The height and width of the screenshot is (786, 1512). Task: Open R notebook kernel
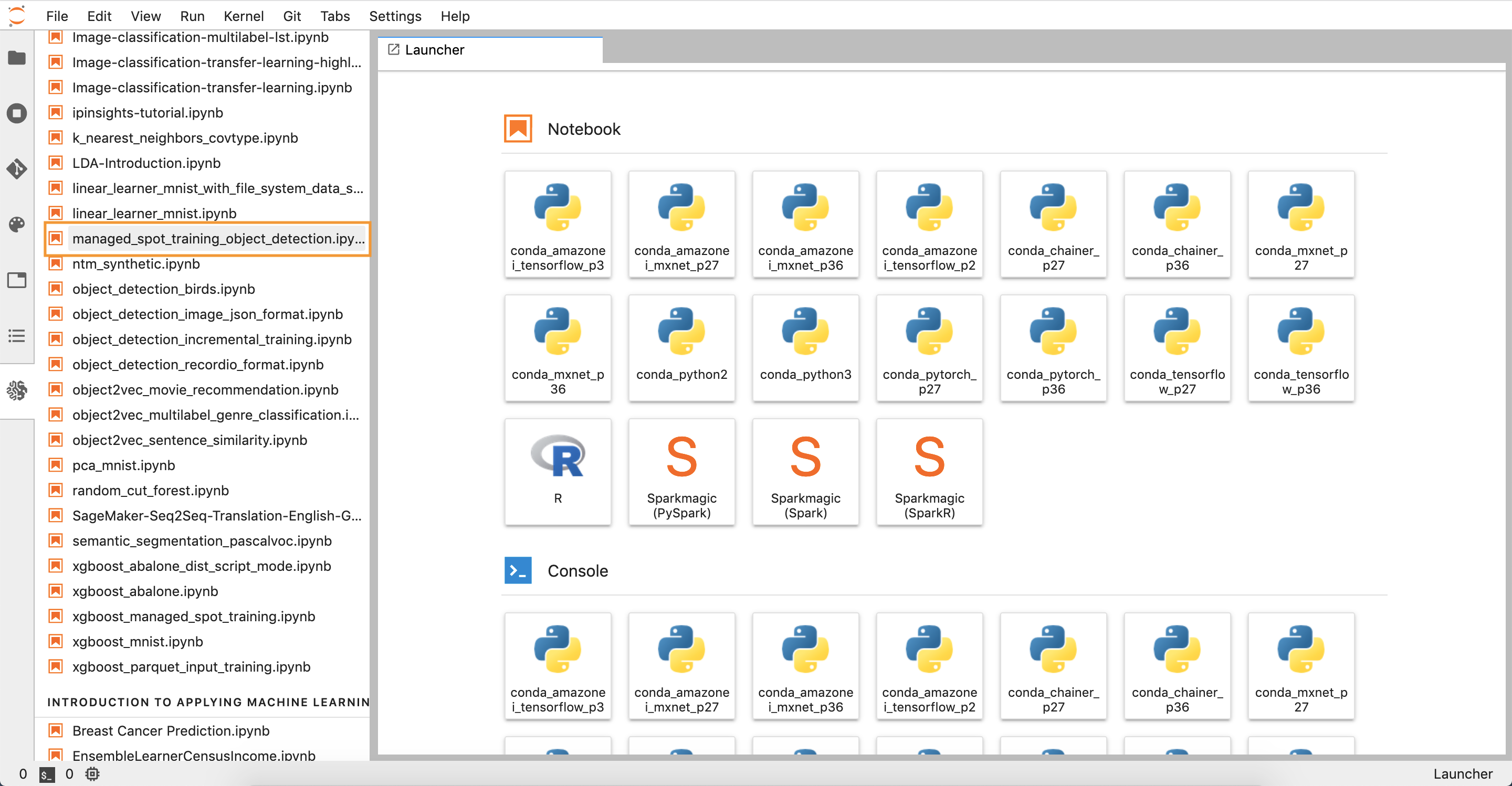(558, 471)
